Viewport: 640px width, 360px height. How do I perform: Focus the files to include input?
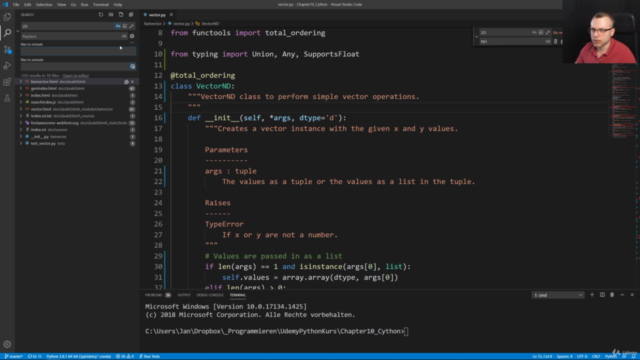pos(78,51)
